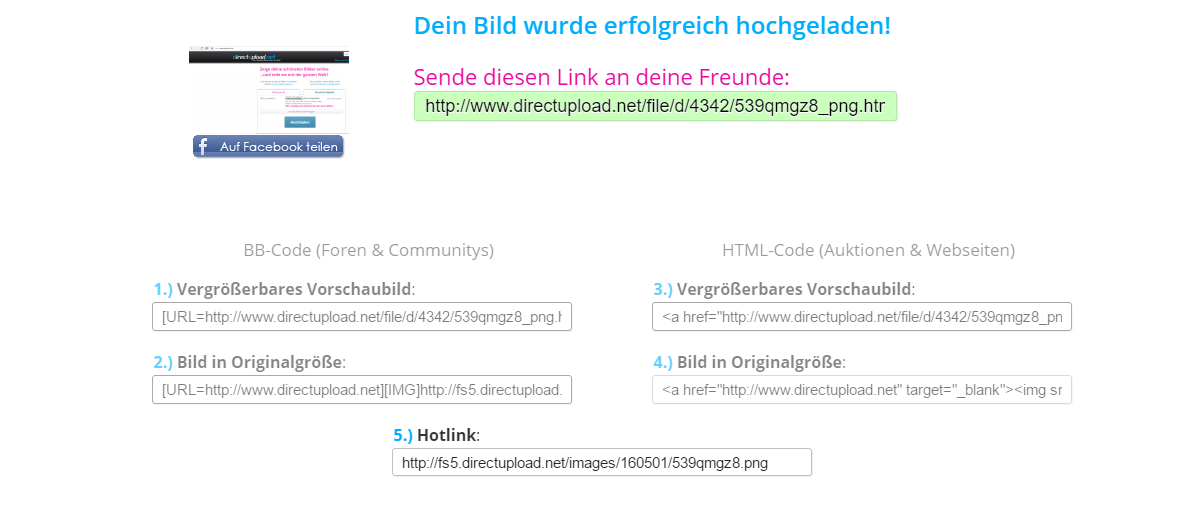Click 'BB-Code (Foren & Communitys)' heading
1193x532 pixels.
coord(369,250)
